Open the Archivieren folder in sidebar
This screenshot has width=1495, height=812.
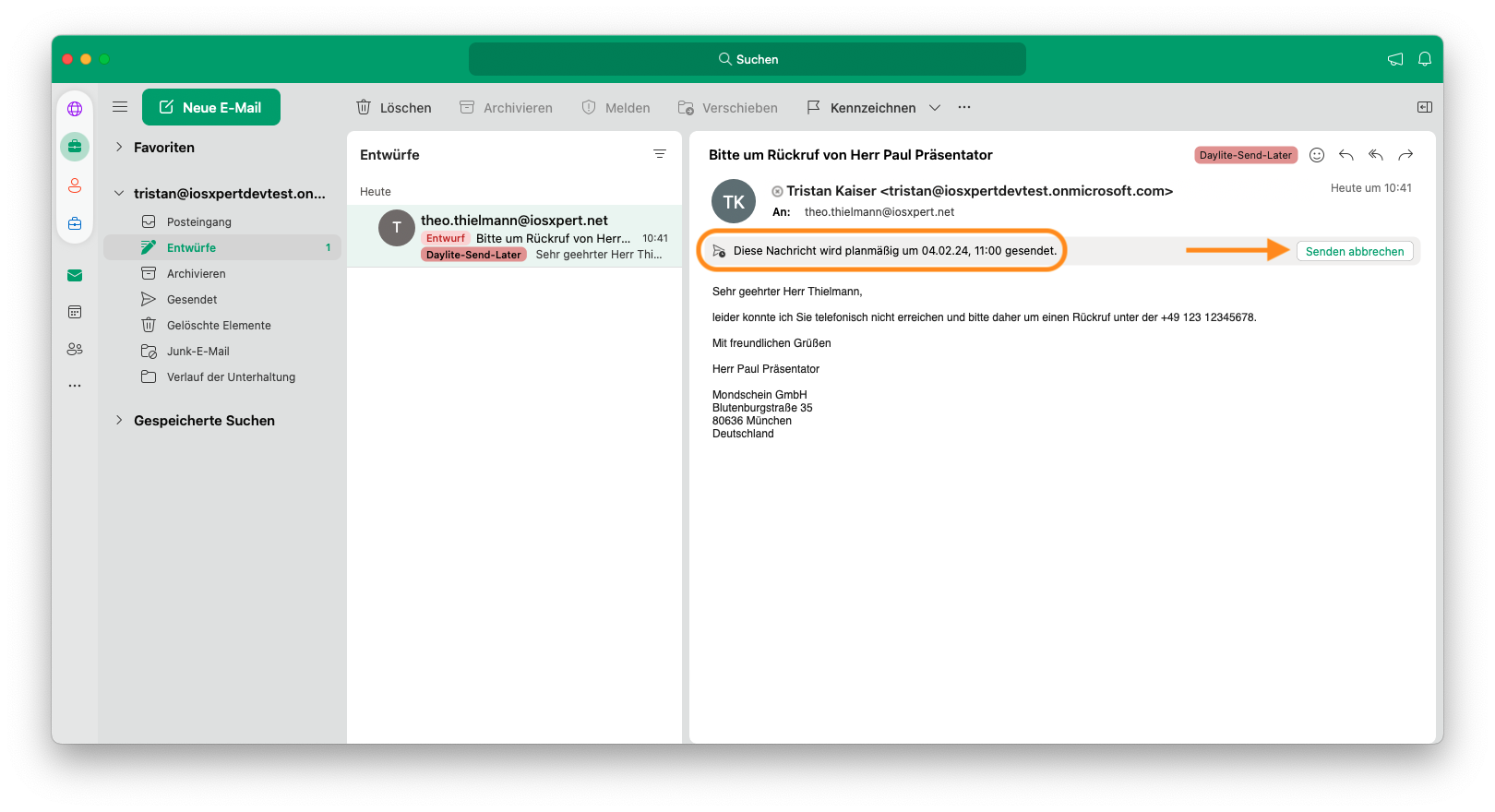(222, 273)
